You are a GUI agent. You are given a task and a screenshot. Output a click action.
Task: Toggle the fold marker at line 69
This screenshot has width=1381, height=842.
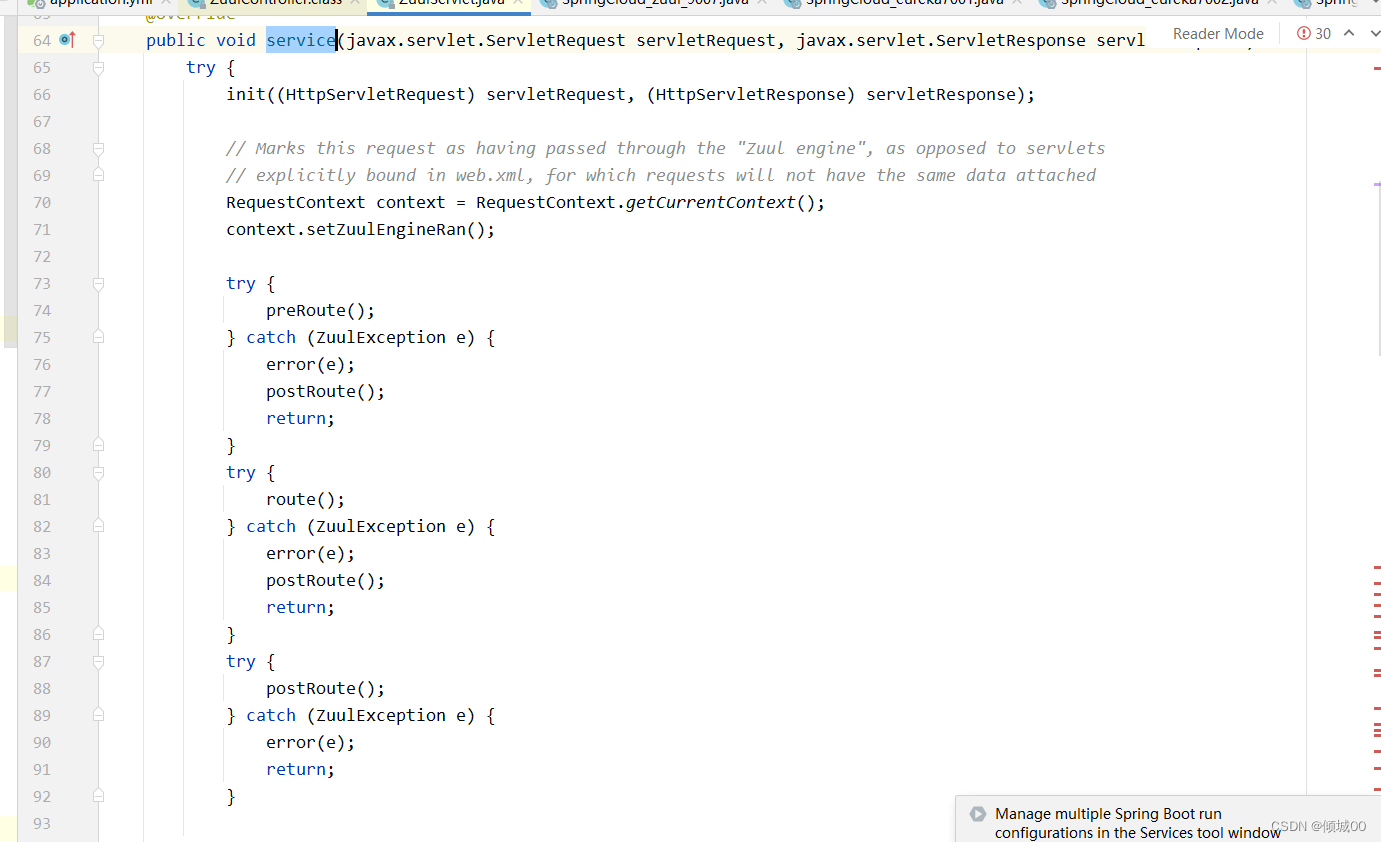click(x=98, y=175)
